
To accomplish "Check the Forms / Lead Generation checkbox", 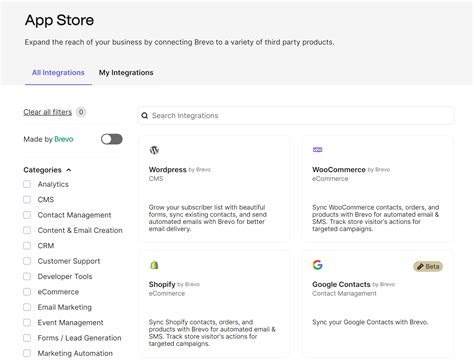I will [x=27, y=338].
